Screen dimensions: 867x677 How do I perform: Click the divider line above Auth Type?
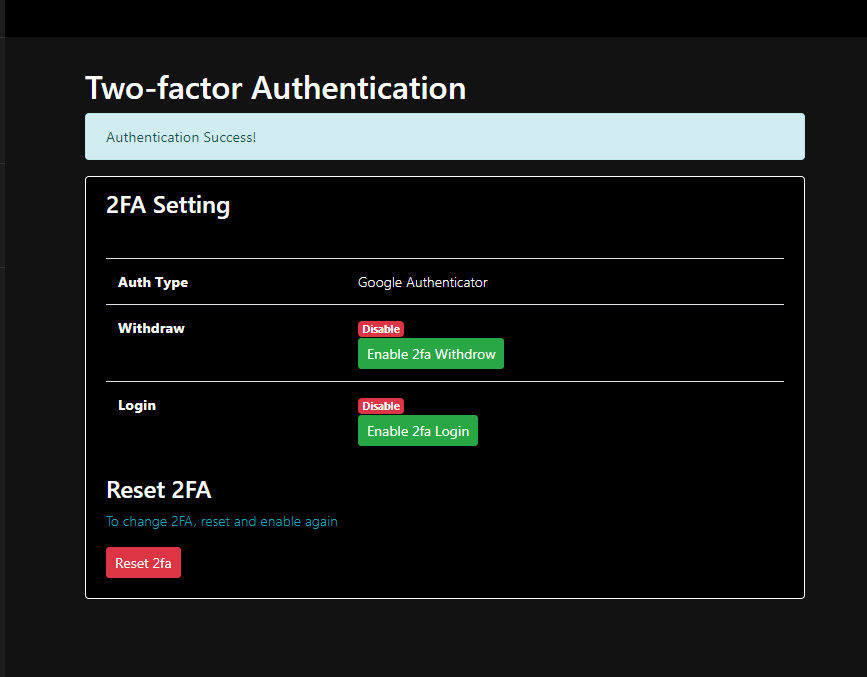point(444,259)
